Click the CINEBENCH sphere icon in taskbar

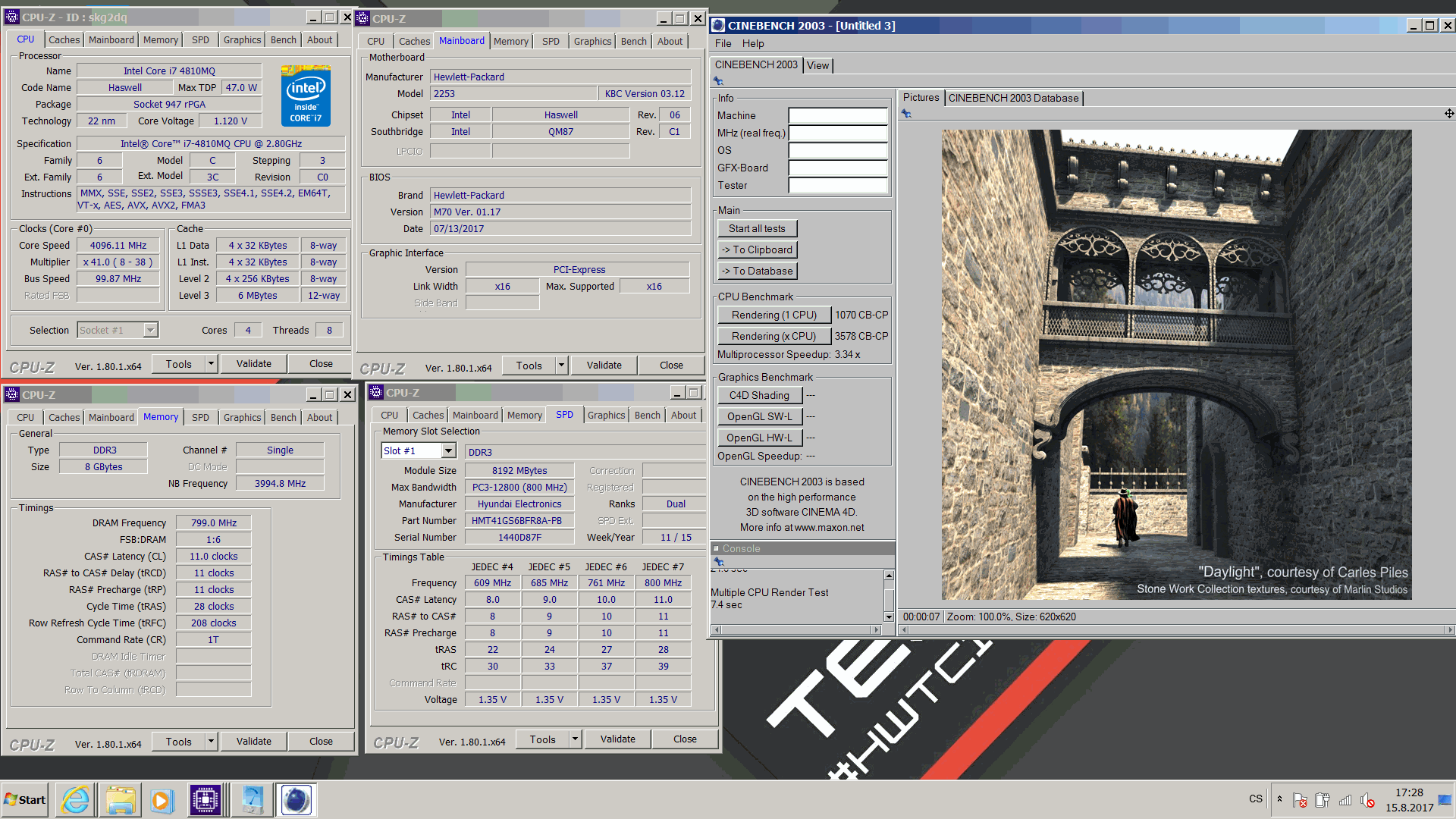pyautogui.click(x=296, y=800)
